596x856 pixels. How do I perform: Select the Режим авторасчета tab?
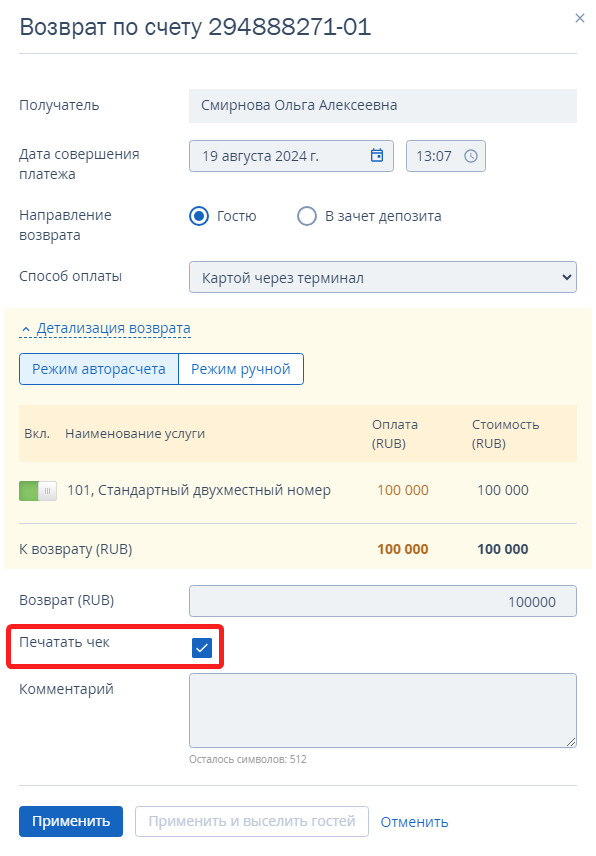coord(99,369)
